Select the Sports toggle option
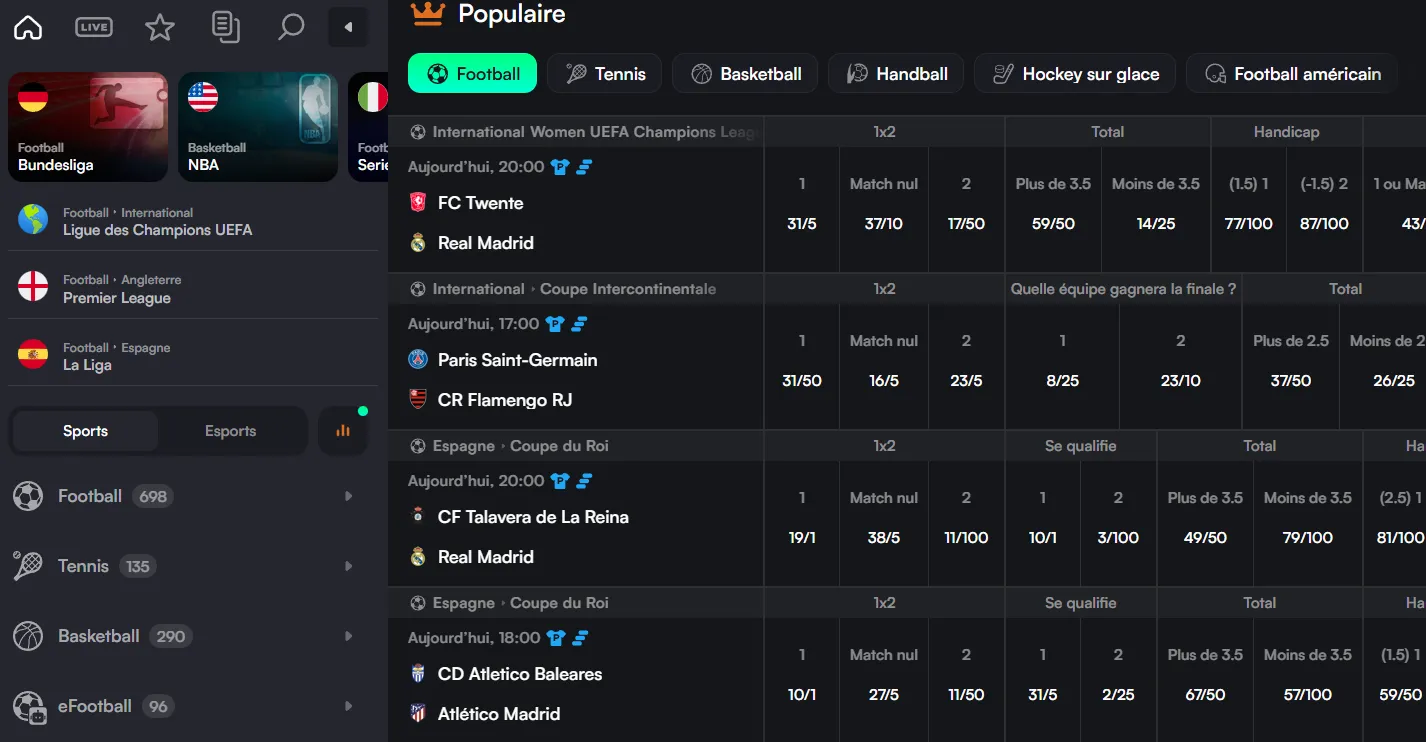Screen dimensions: 1426x742 pos(85,431)
